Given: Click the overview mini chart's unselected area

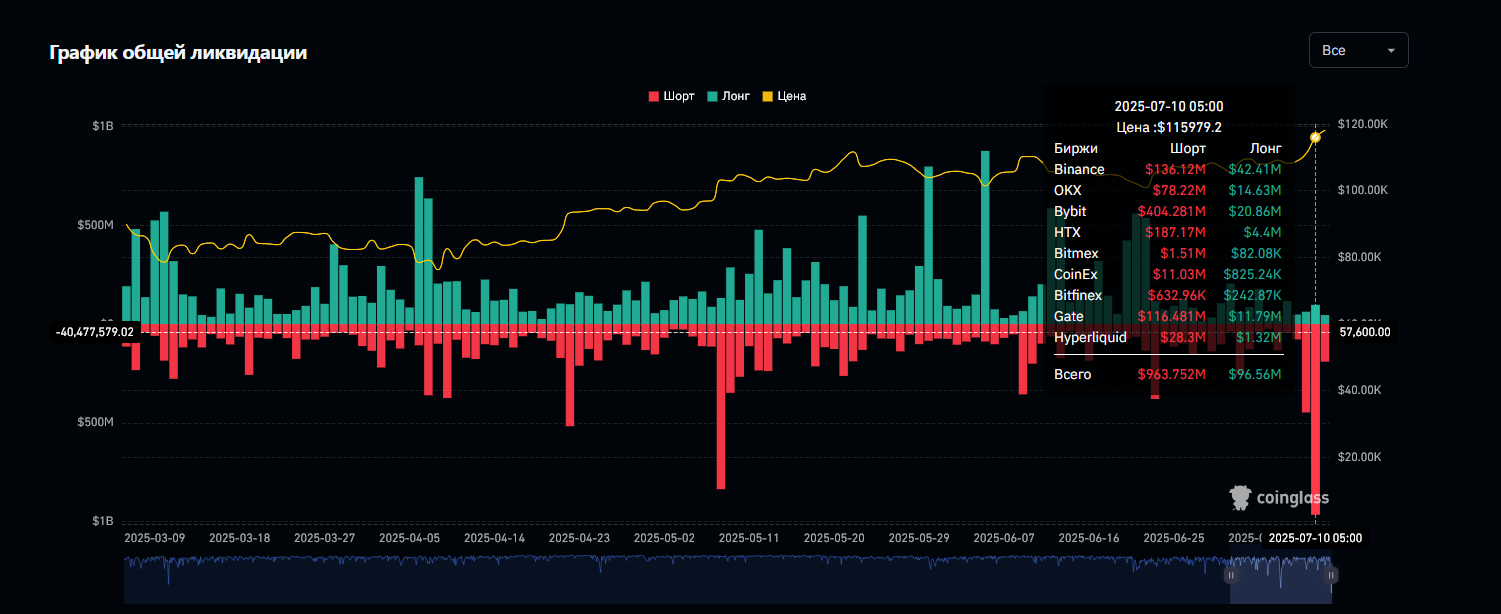Looking at the screenshot, I should pos(676,578).
